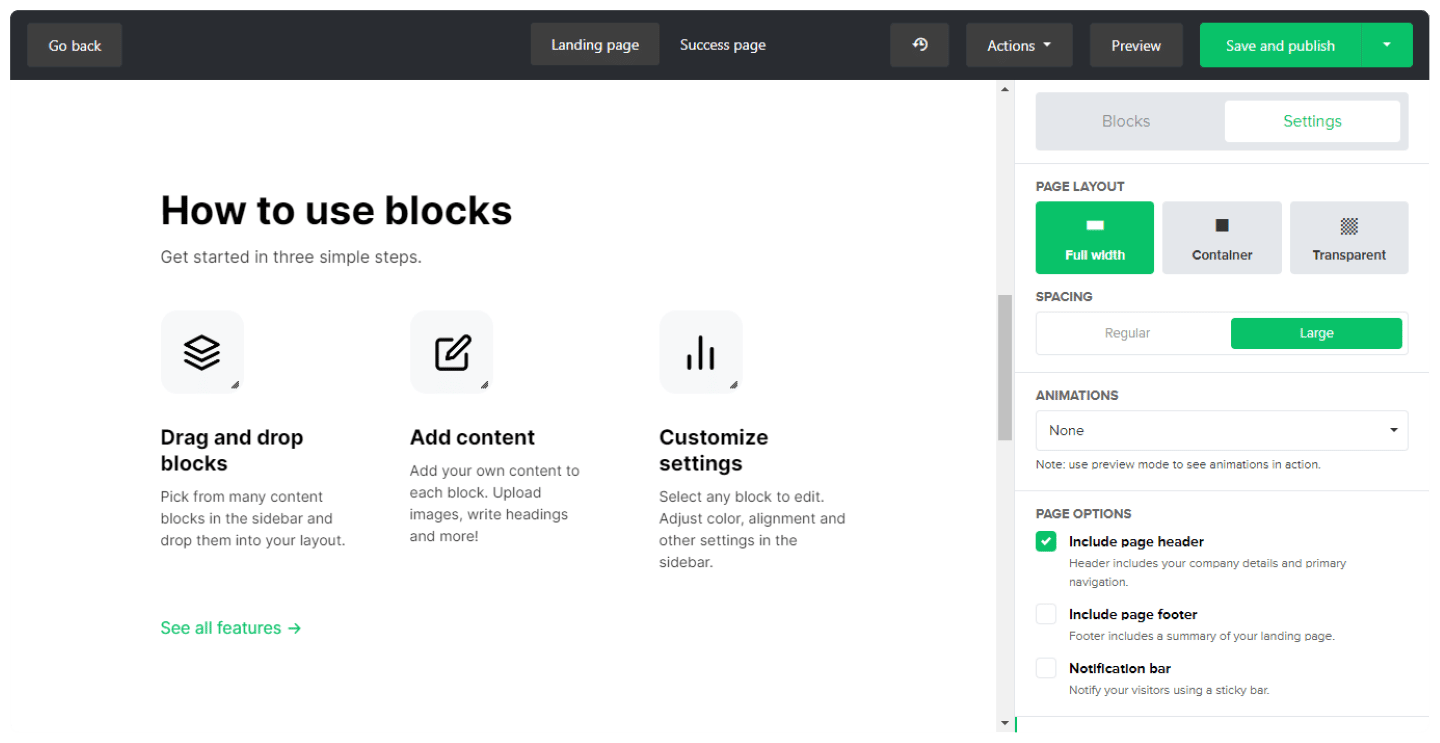Choose the Transparent page layout
The width and height of the screenshot is (1440, 743).
pos(1349,238)
